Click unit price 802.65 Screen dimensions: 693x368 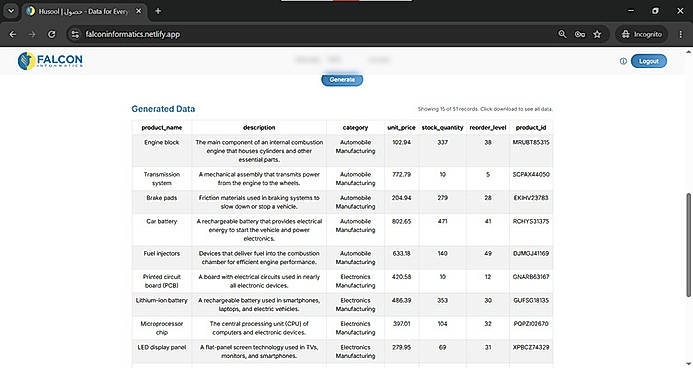coord(401,221)
